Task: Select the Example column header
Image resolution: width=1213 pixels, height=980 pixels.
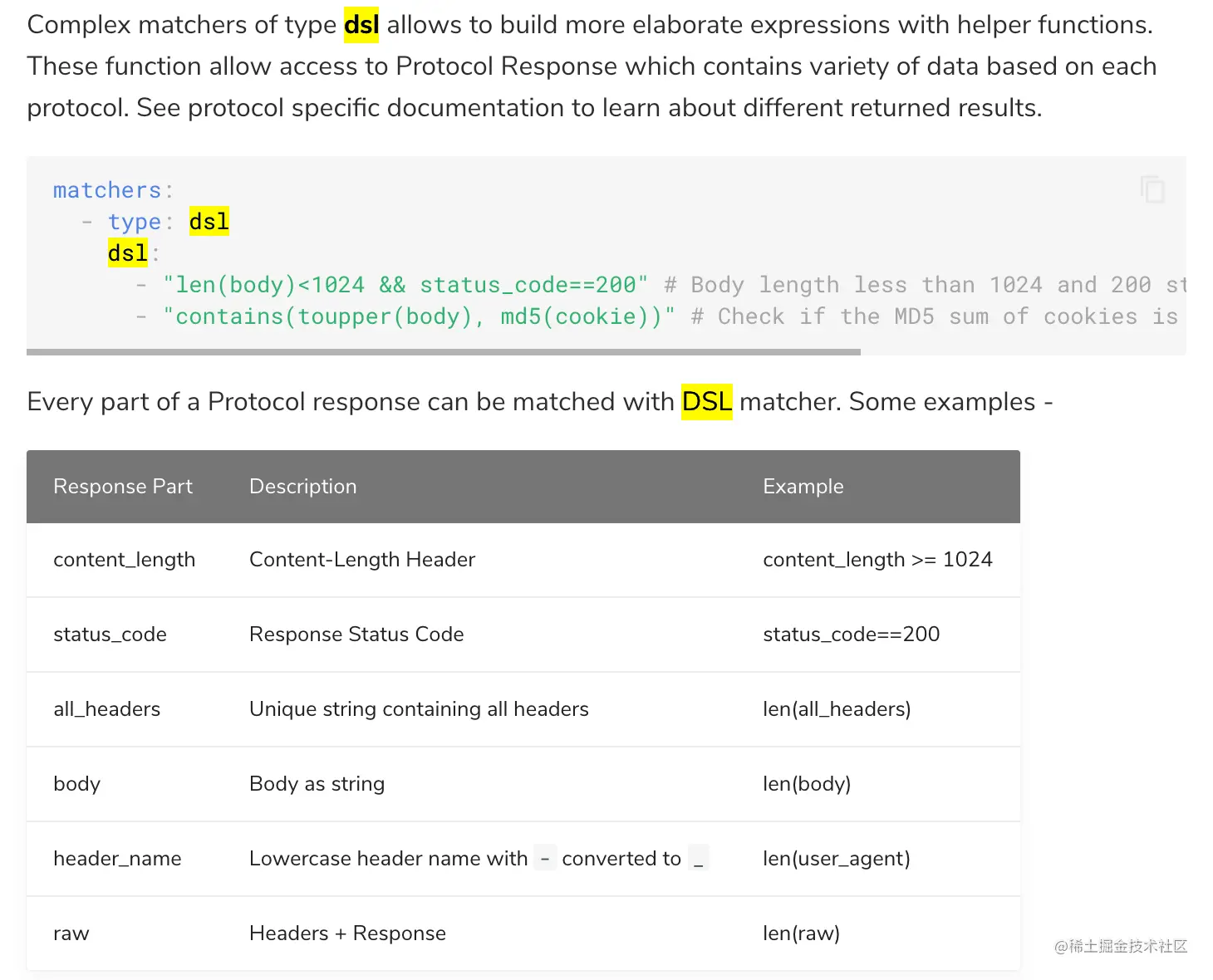Action: point(803,487)
